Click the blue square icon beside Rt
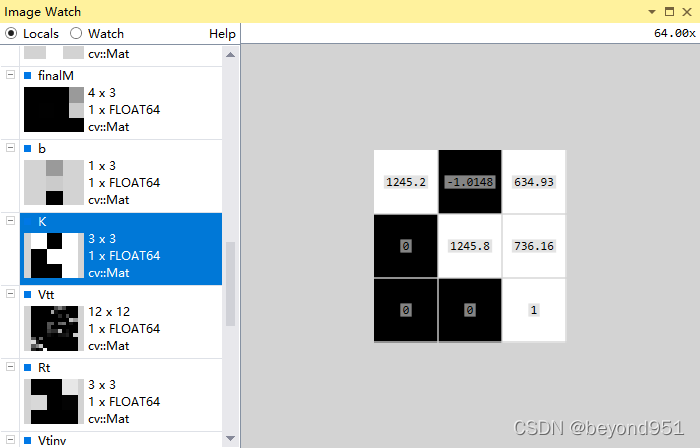This screenshot has height=448, width=700. pyautogui.click(x=28, y=367)
